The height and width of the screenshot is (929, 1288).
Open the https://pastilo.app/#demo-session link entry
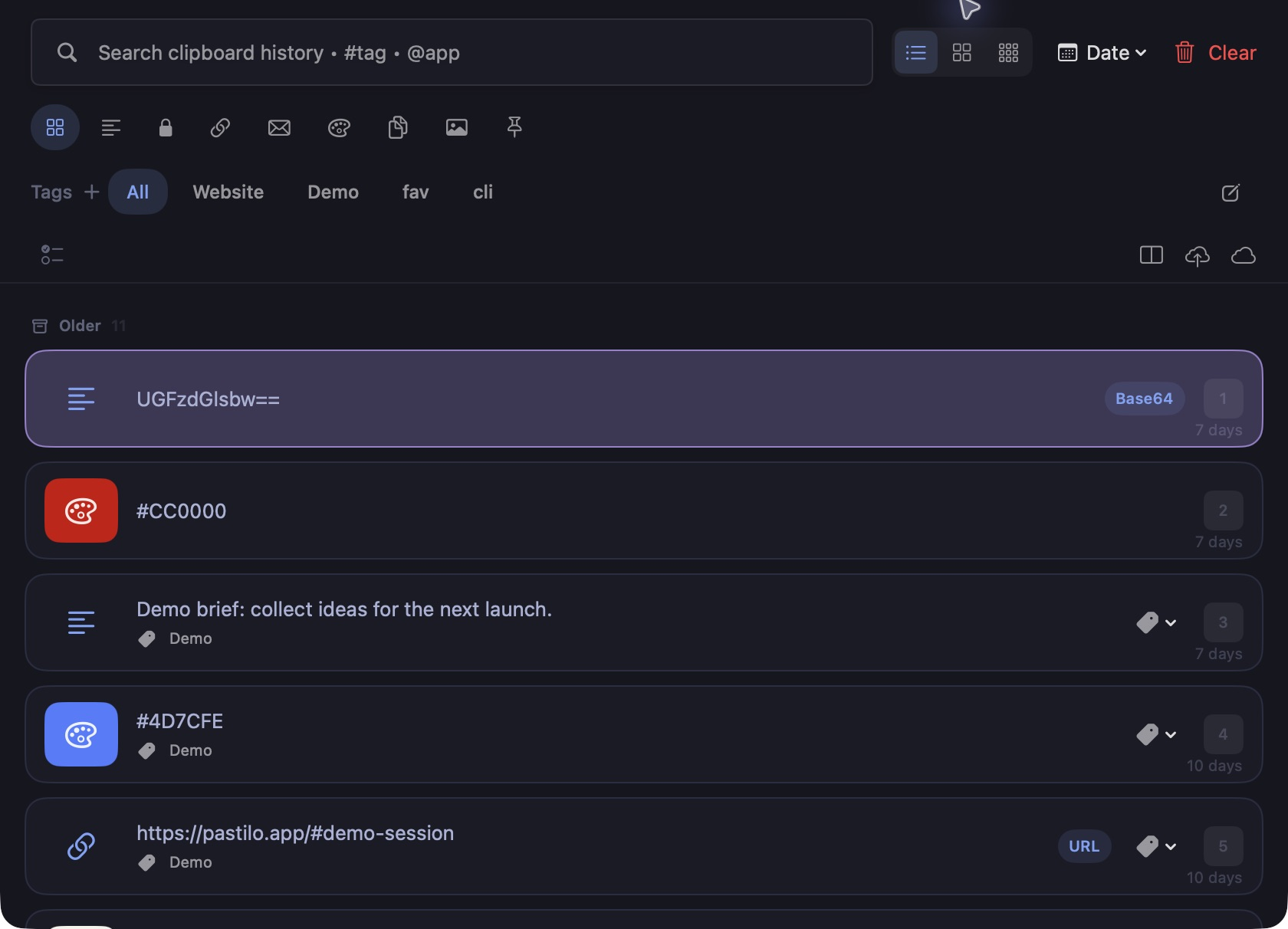[x=644, y=846]
